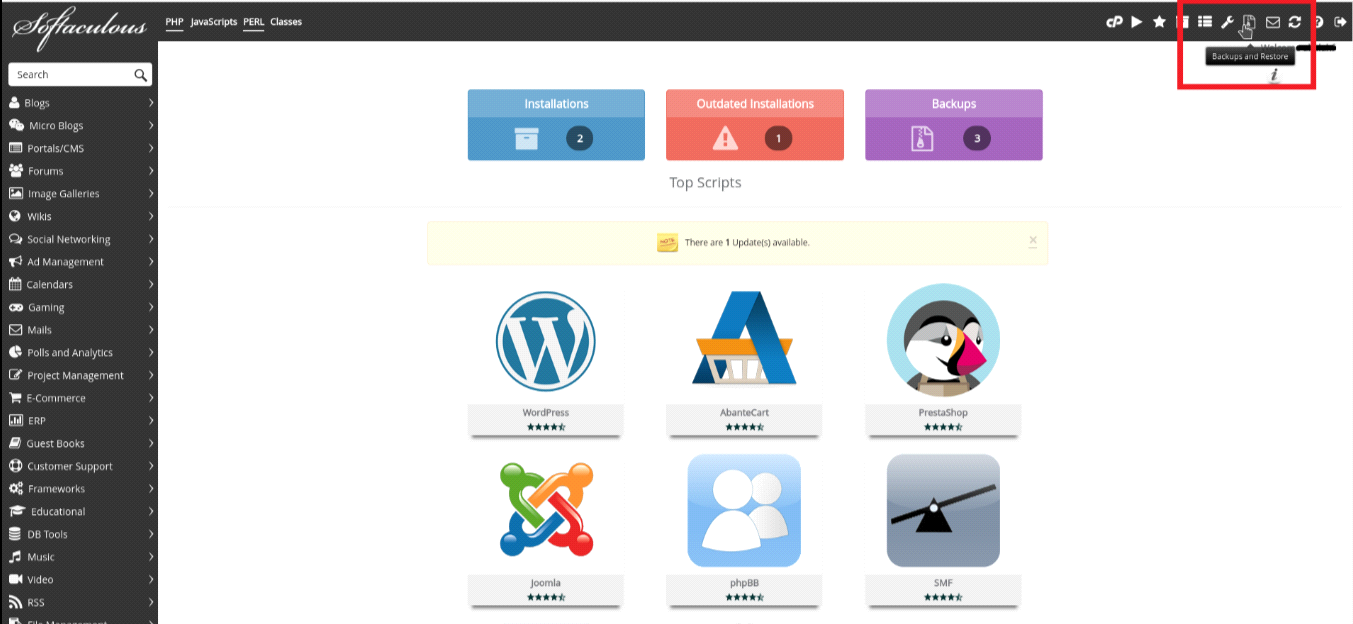This screenshot has height=624, width=1353.
Task: Select the WordPress script thumbnail
Action: tap(545, 340)
